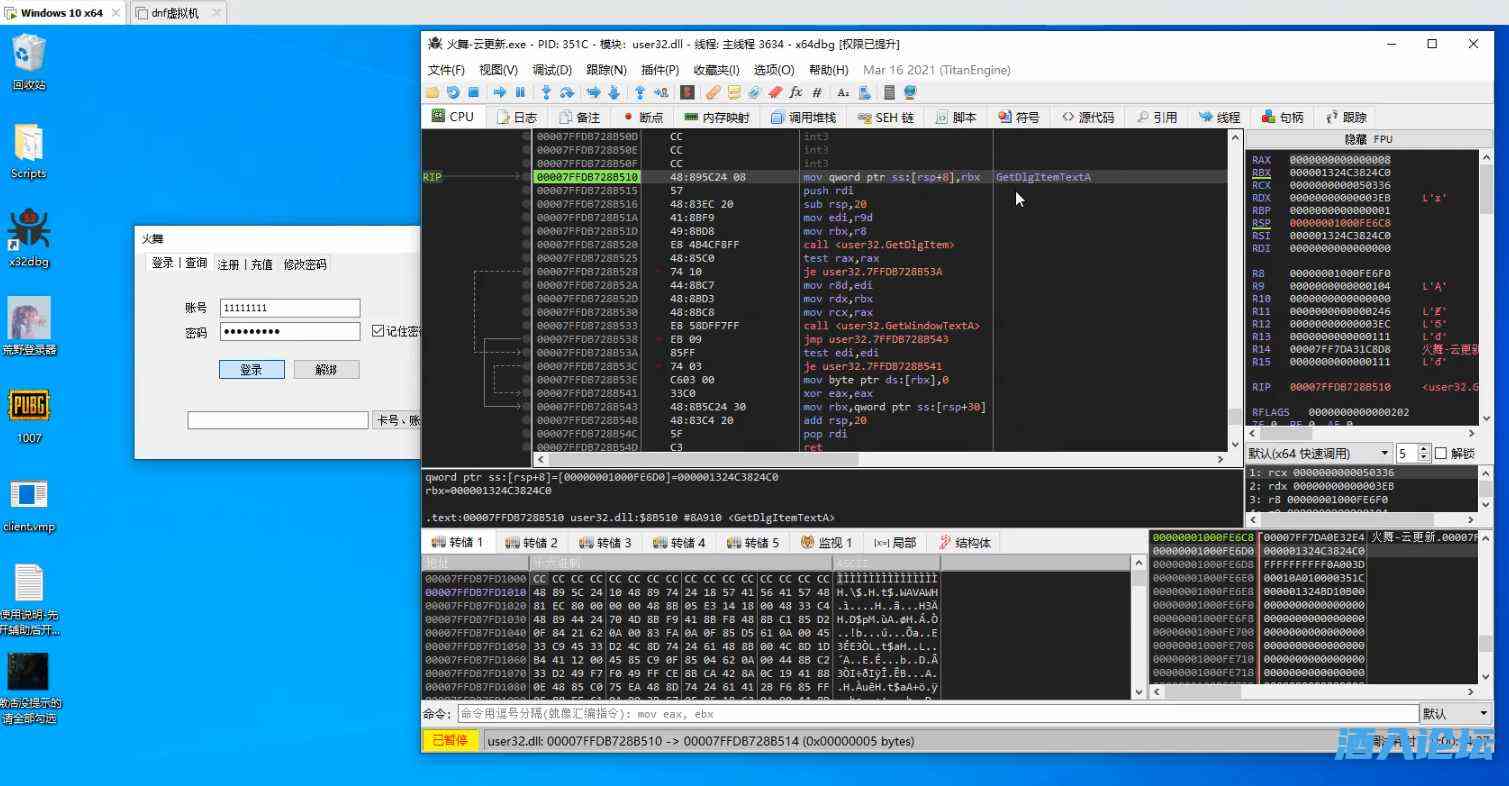Click the # labels toolbar icon
The image size is (1509, 786).
point(817,92)
